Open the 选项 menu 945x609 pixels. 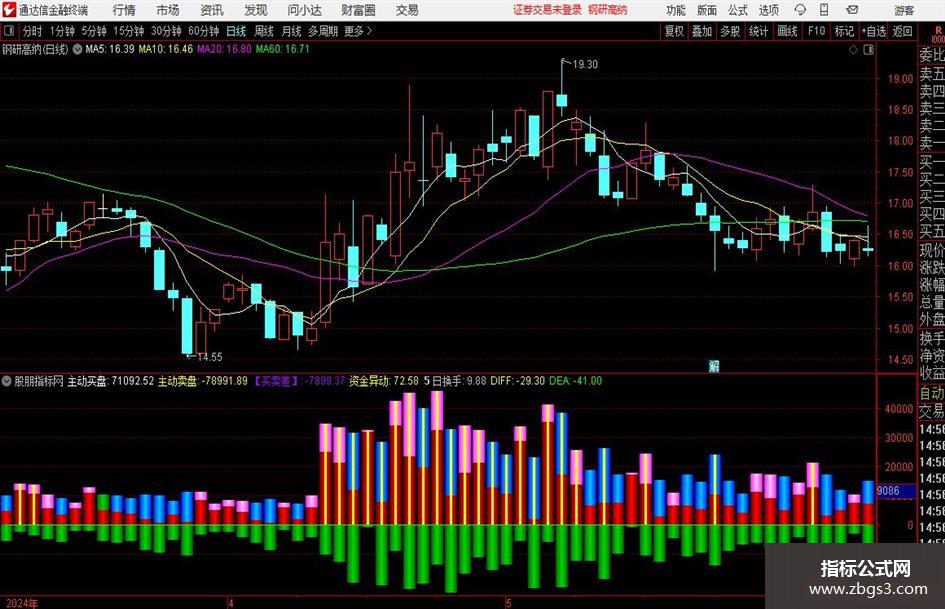[768, 10]
